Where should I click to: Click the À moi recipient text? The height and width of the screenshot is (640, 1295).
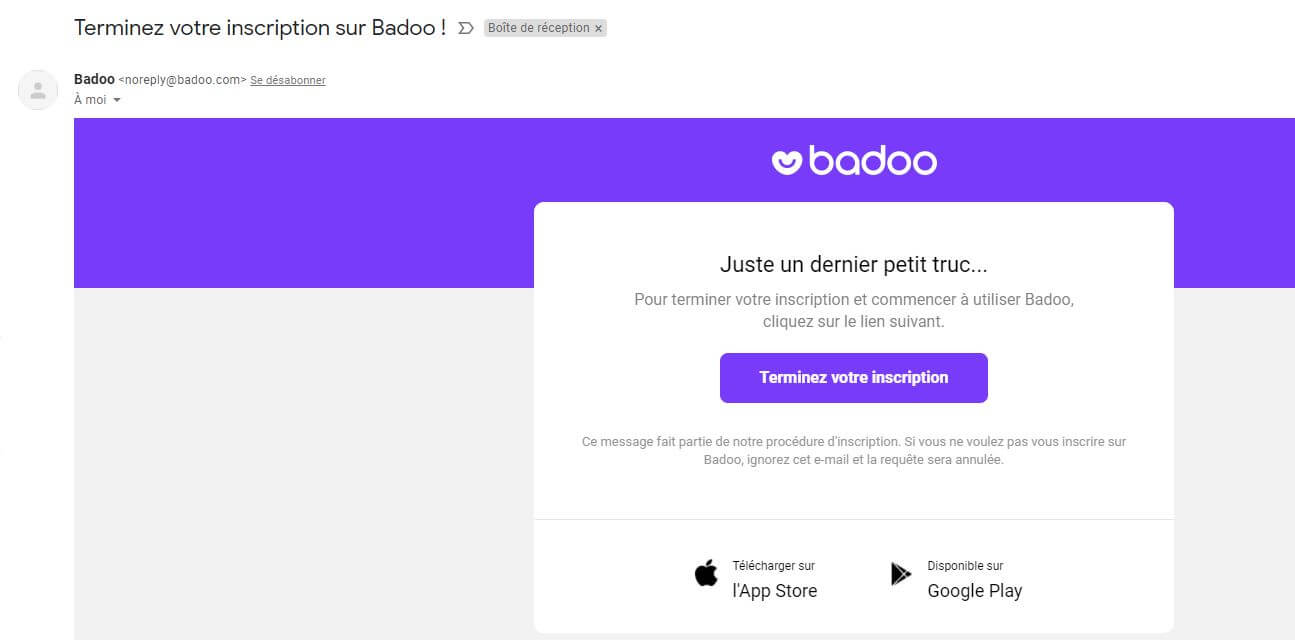[90, 100]
